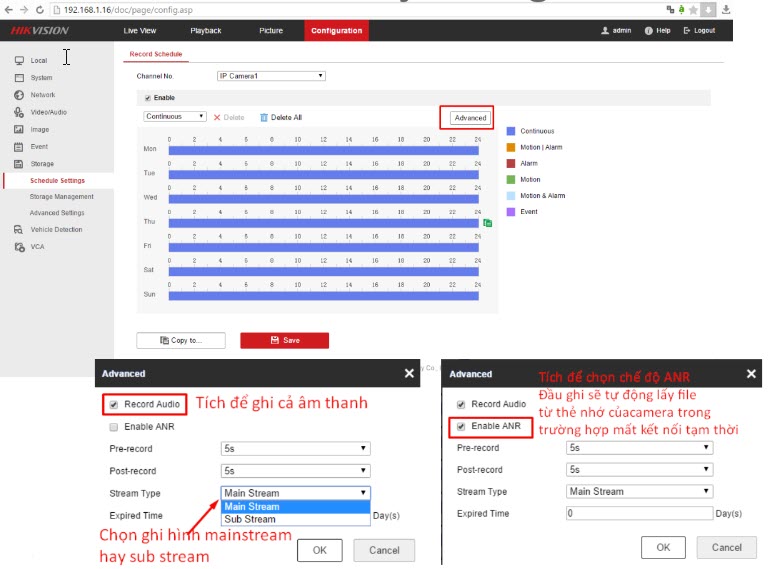779x569 pixels.
Task: Click the Event calendar icon in sidebar
Action: coord(19,146)
